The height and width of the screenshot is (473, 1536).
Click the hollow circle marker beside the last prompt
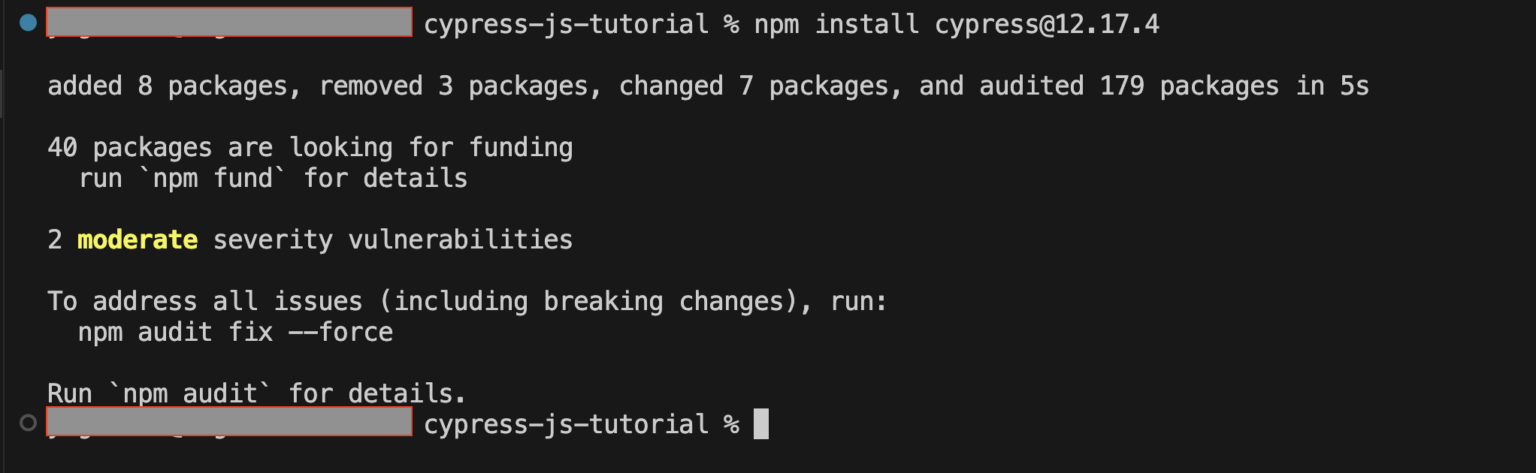[x=27, y=423]
